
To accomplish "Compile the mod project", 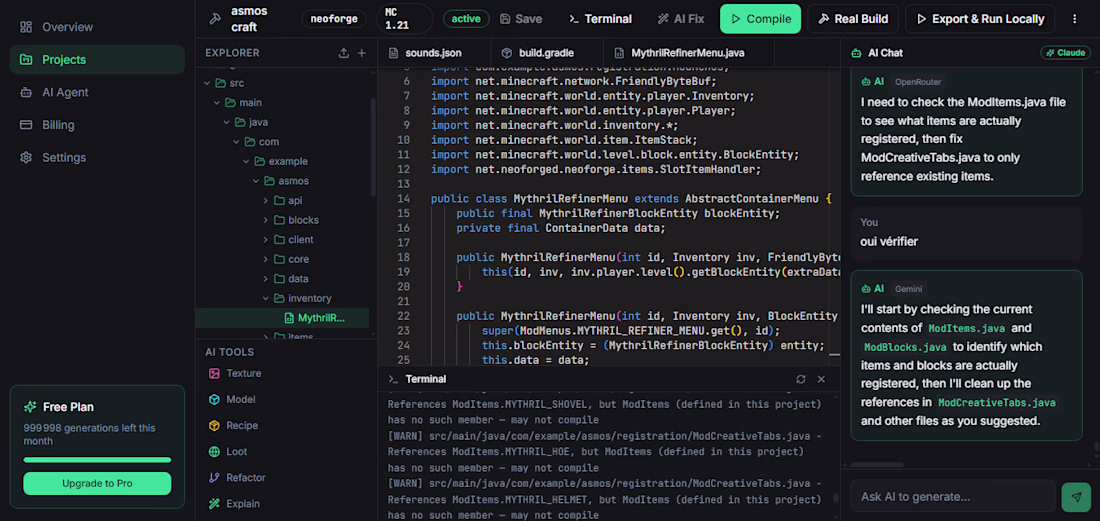I will (x=760, y=19).
